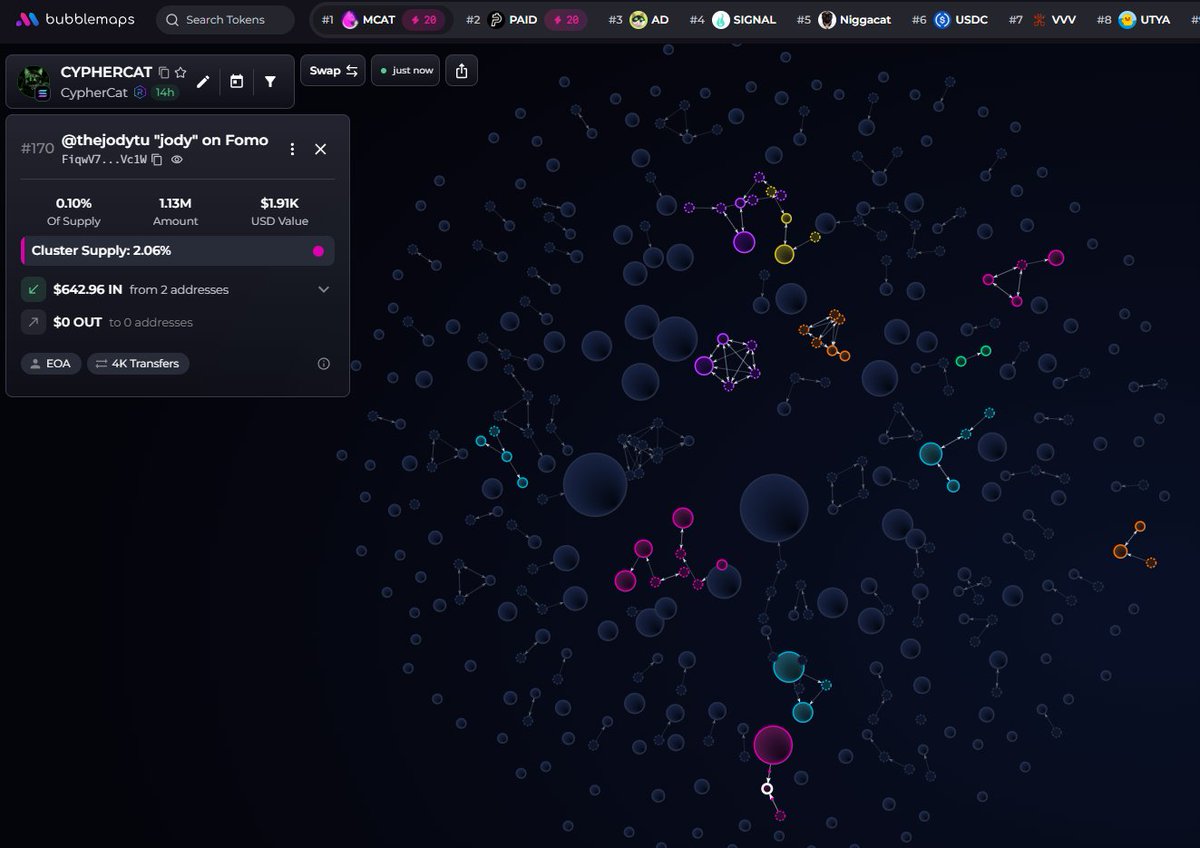Expand the $642.96 IN addresses list

click(323, 290)
